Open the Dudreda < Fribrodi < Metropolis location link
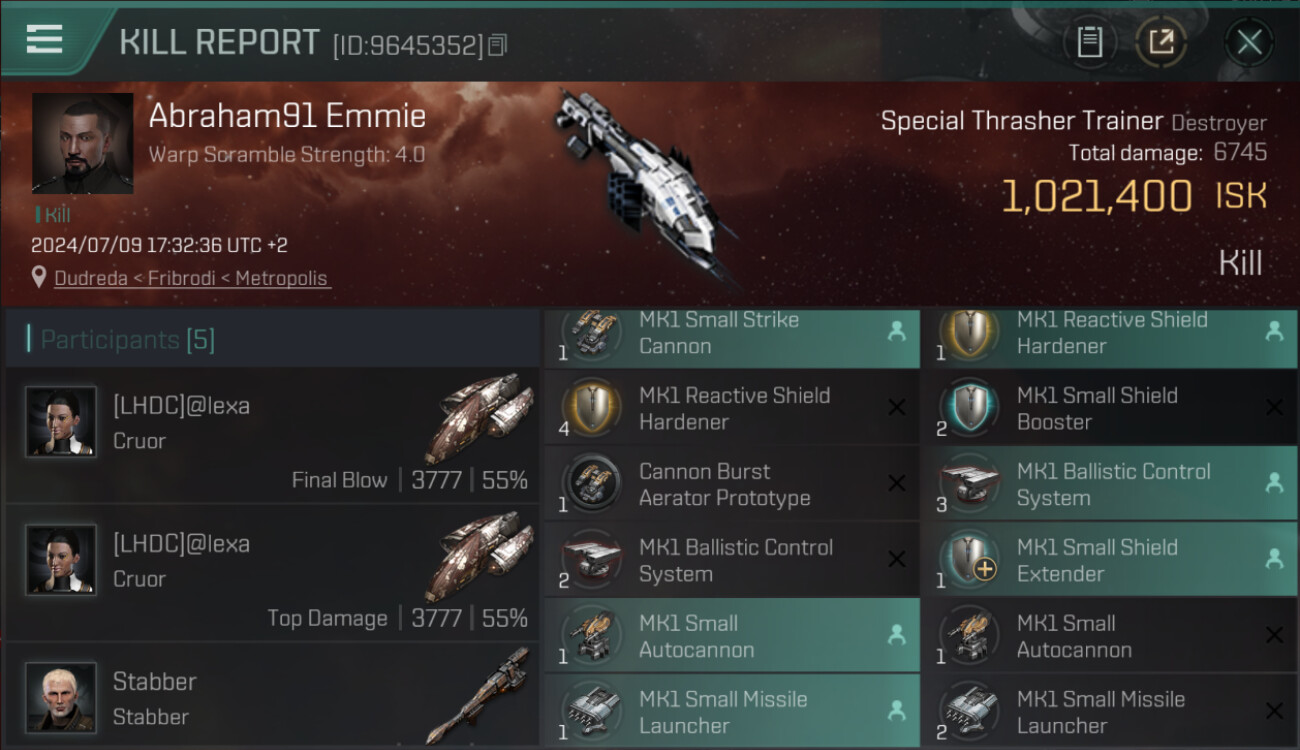 point(191,278)
